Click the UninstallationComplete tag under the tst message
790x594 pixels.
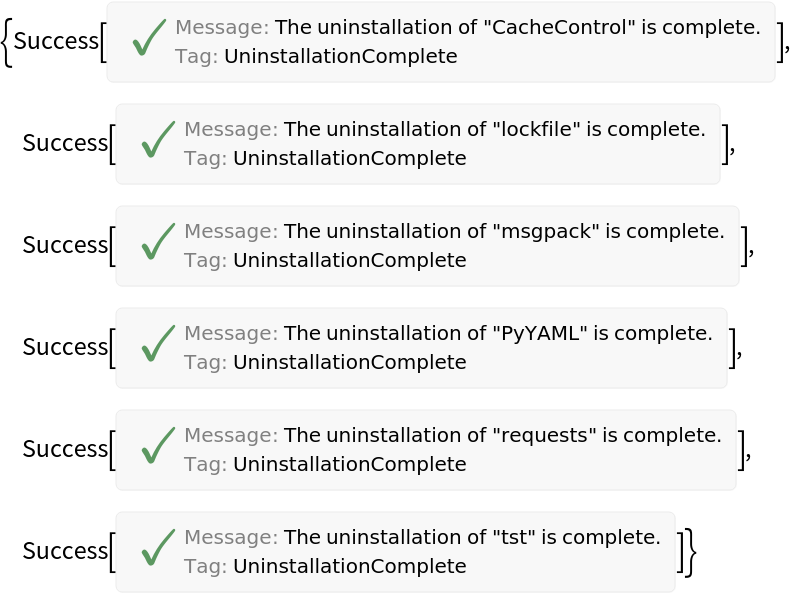coord(349,567)
